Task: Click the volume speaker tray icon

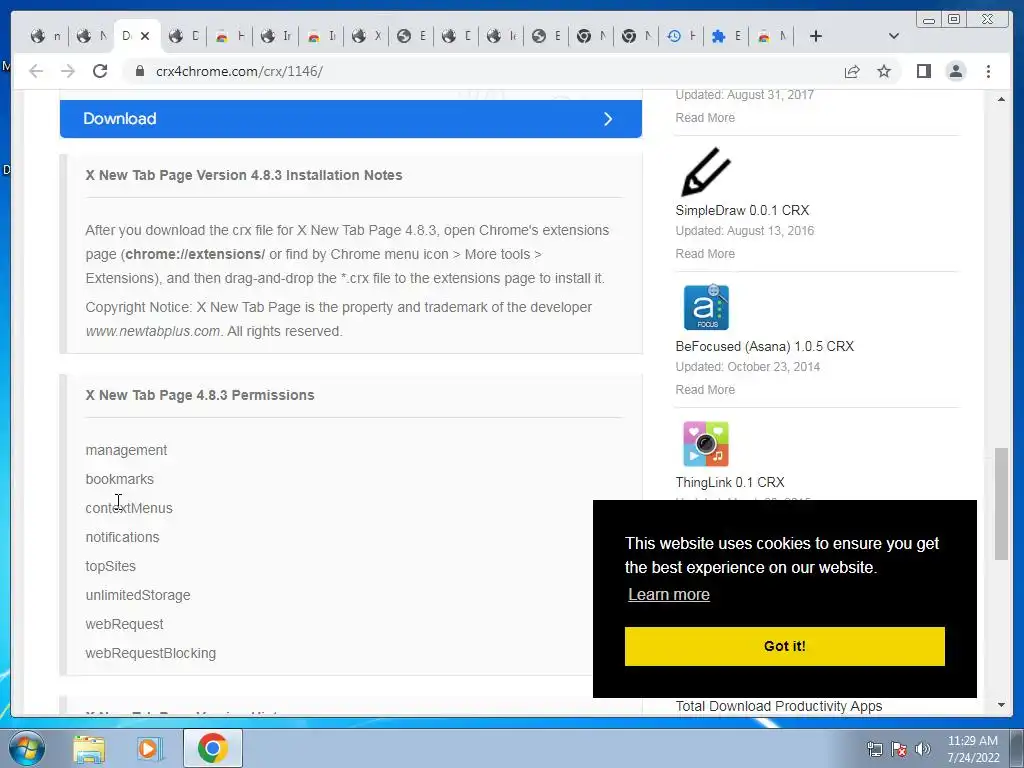Action: tap(923, 749)
